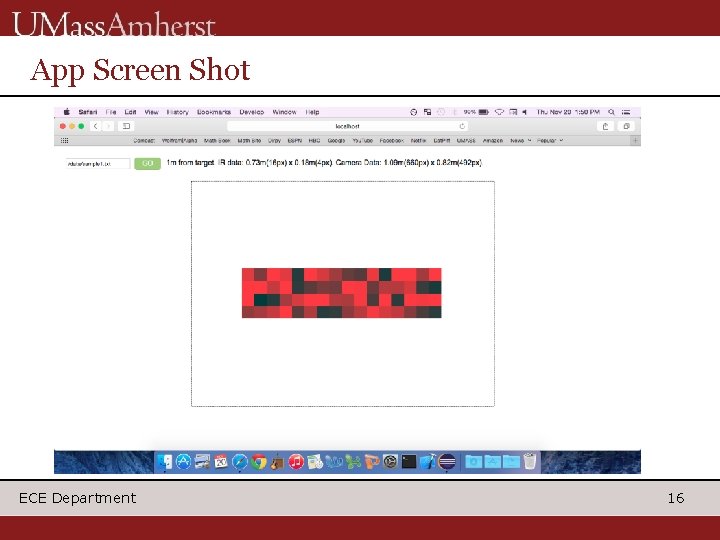
Task: Open Xcode hammer icon in dock
Action: click(x=428, y=461)
